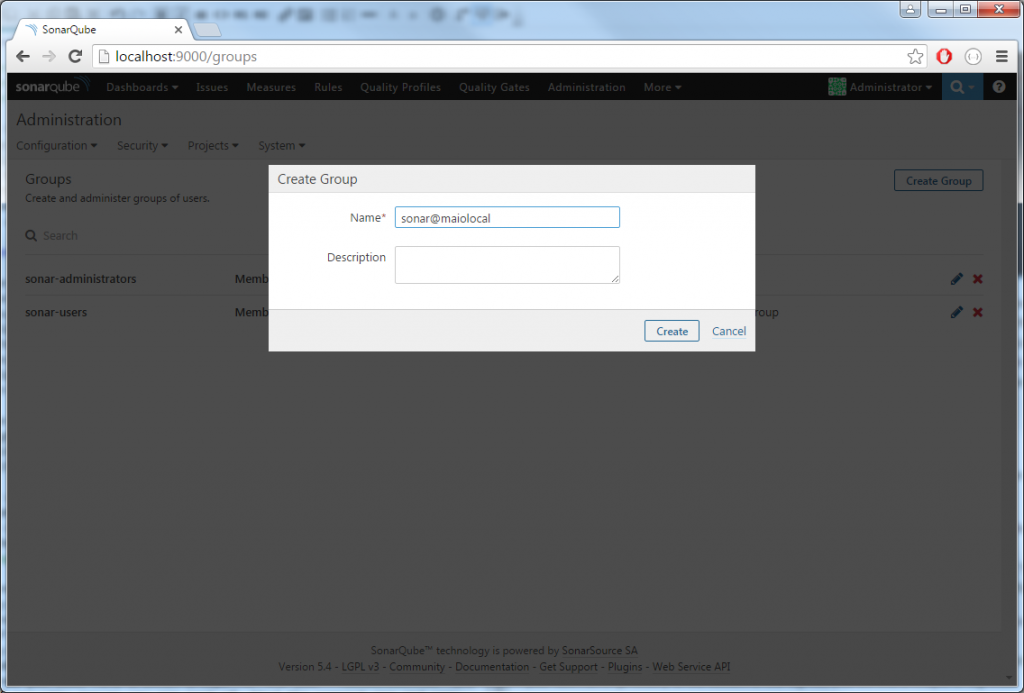Click the Create Group button on the page
The width and height of the screenshot is (1024, 693).
tap(938, 181)
